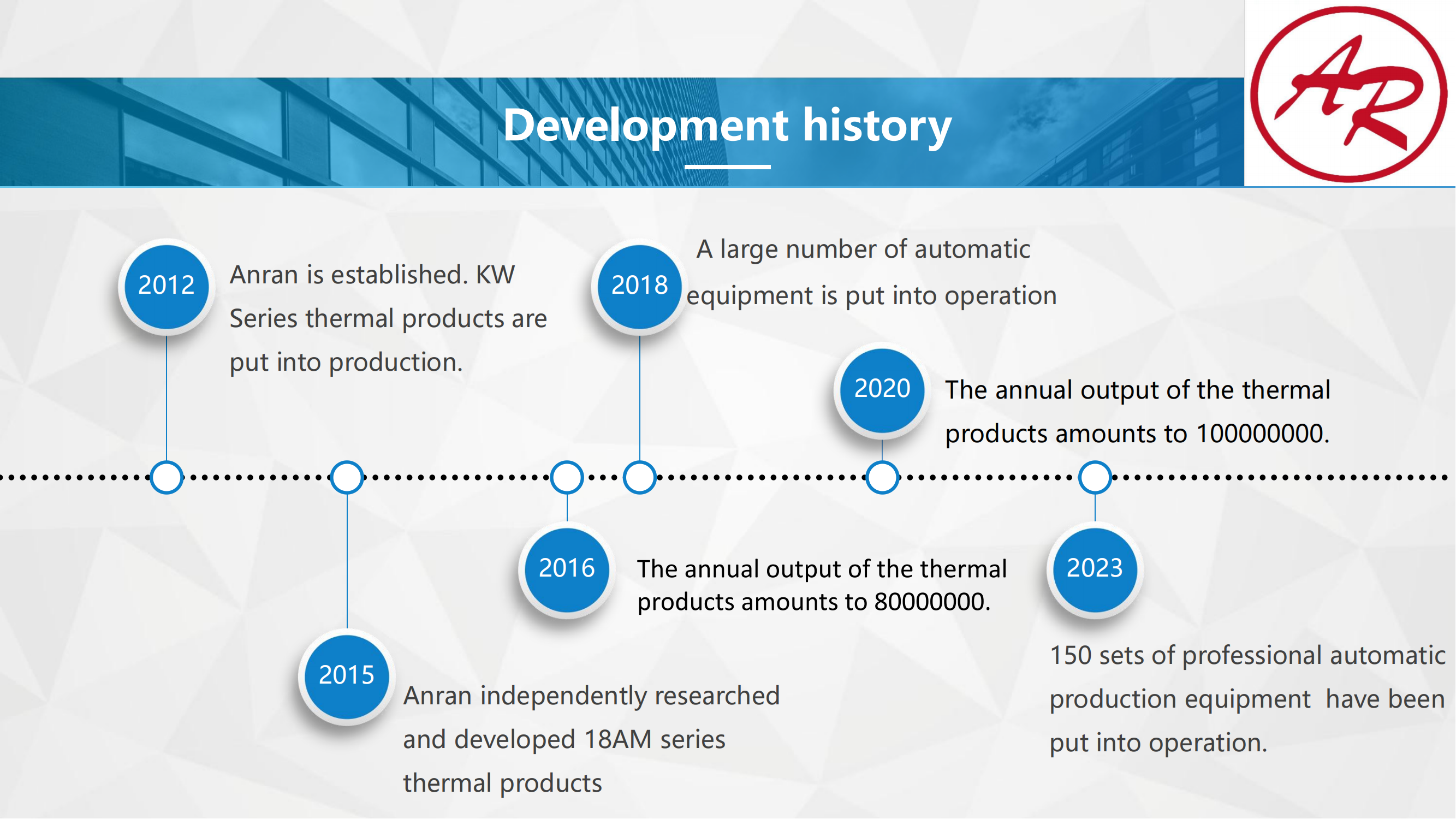Click the timeline ring connected to 2012
This screenshot has width=1456, height=819.
pos(166,478)
